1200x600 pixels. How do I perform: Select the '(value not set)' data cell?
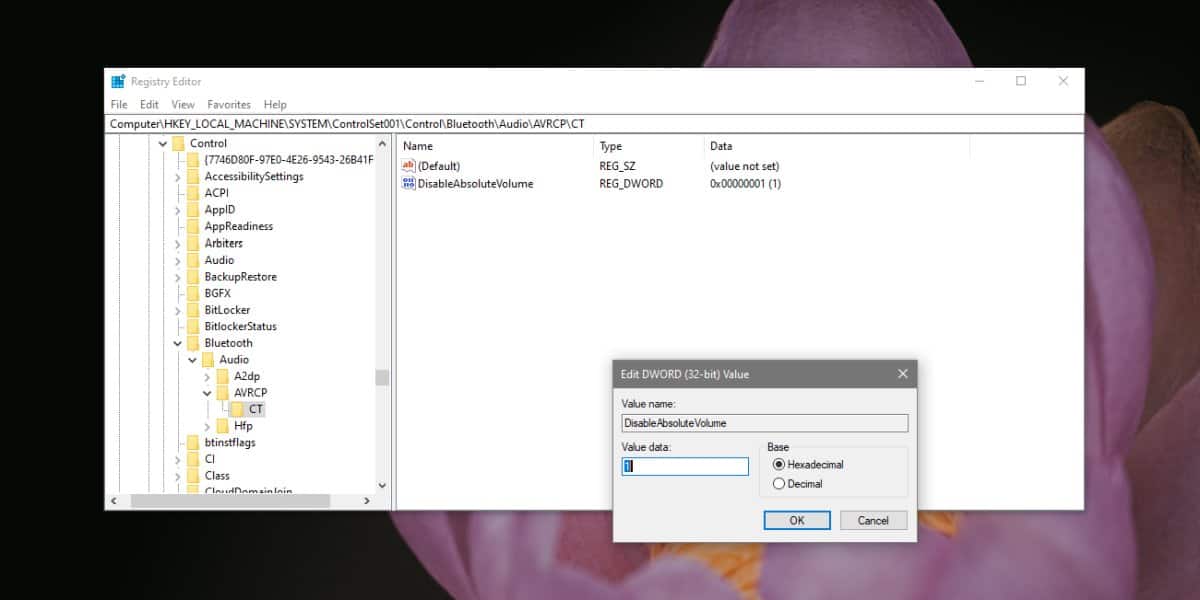coord(744,166)
